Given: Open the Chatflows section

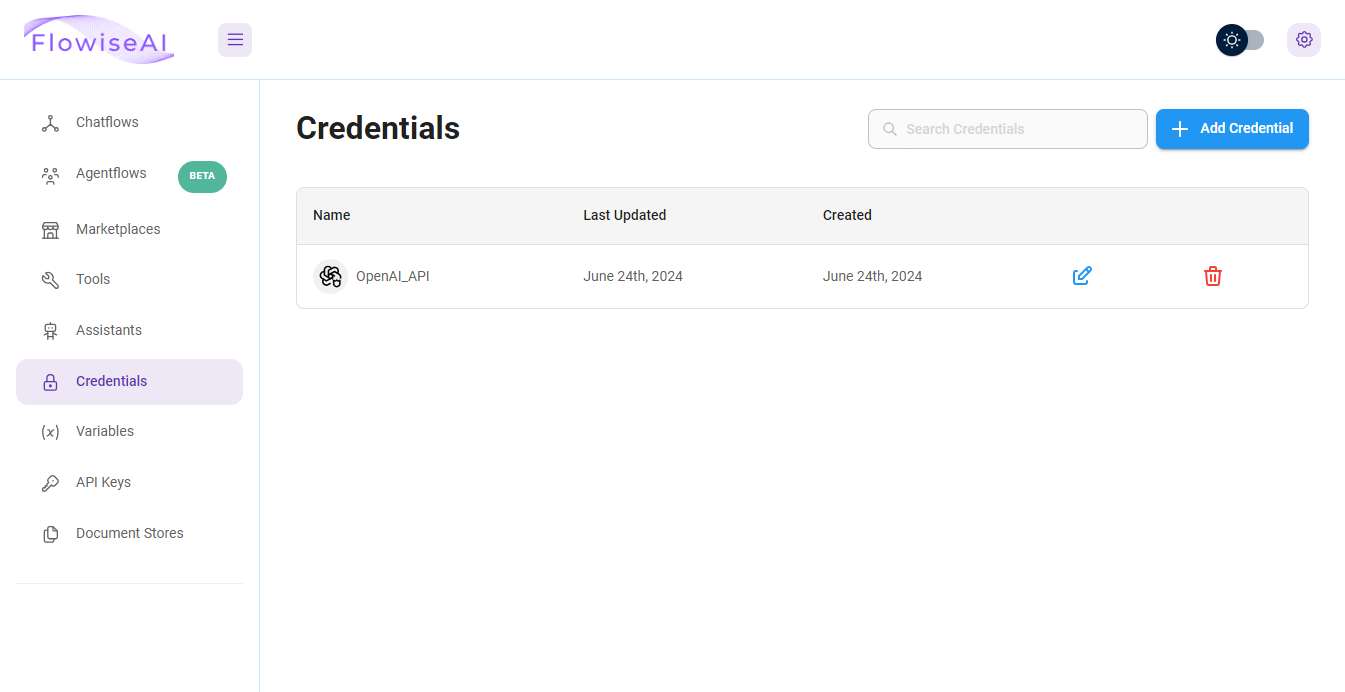Looking at the screenshot, I should (x=129, y=123).
